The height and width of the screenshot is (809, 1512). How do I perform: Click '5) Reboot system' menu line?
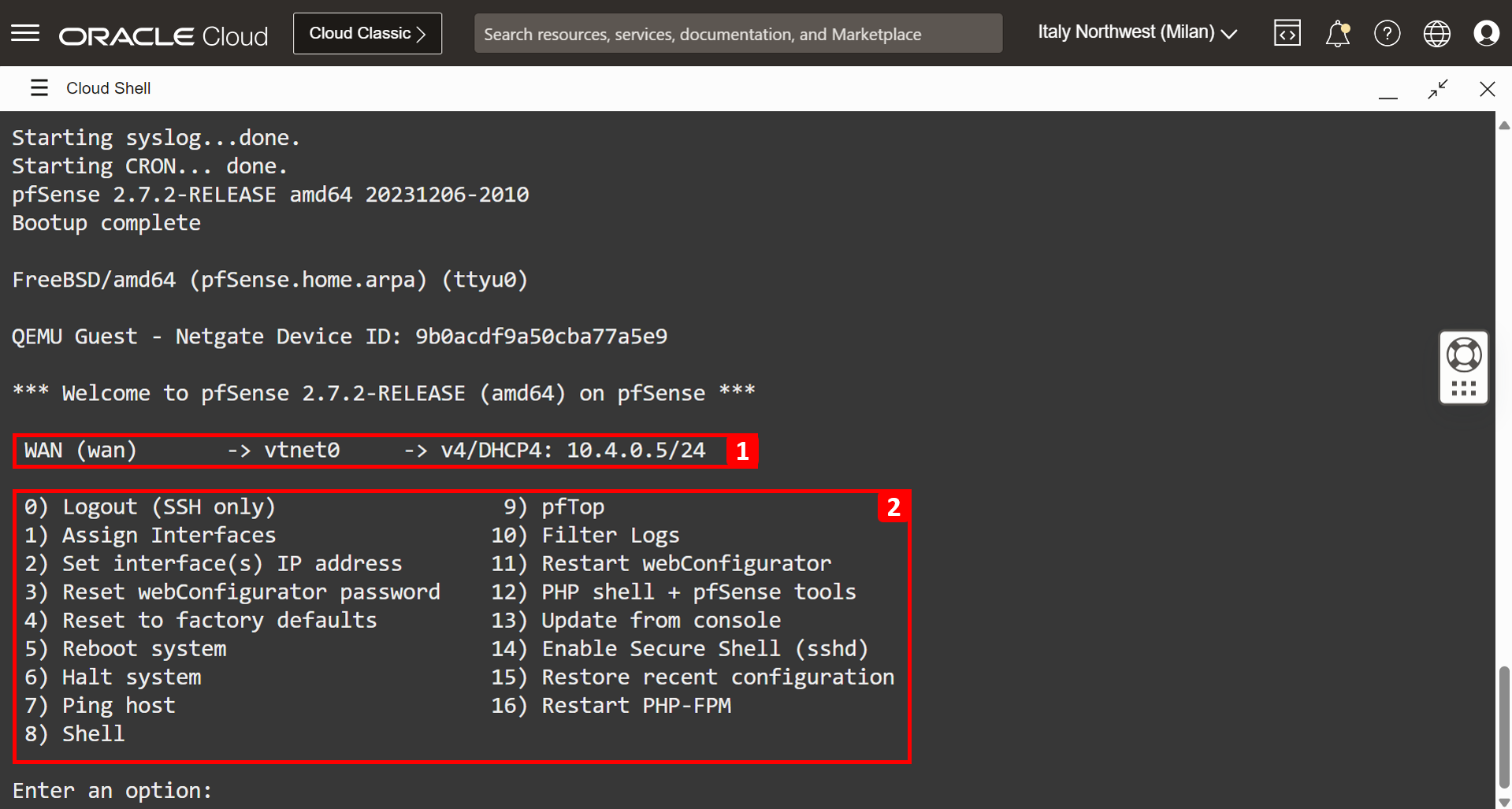(x=125, y=648)
